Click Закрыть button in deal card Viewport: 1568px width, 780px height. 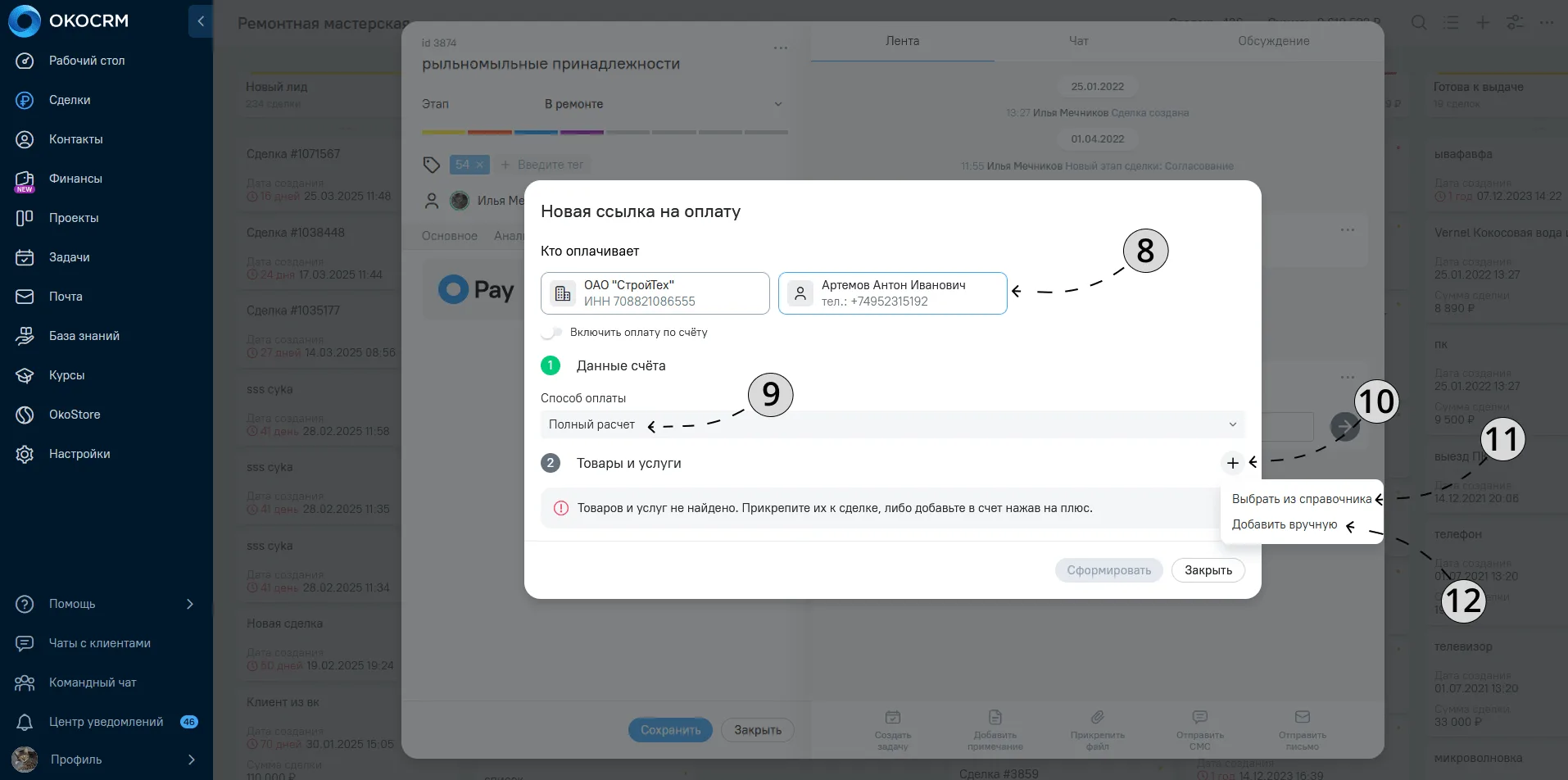point(758,730)
